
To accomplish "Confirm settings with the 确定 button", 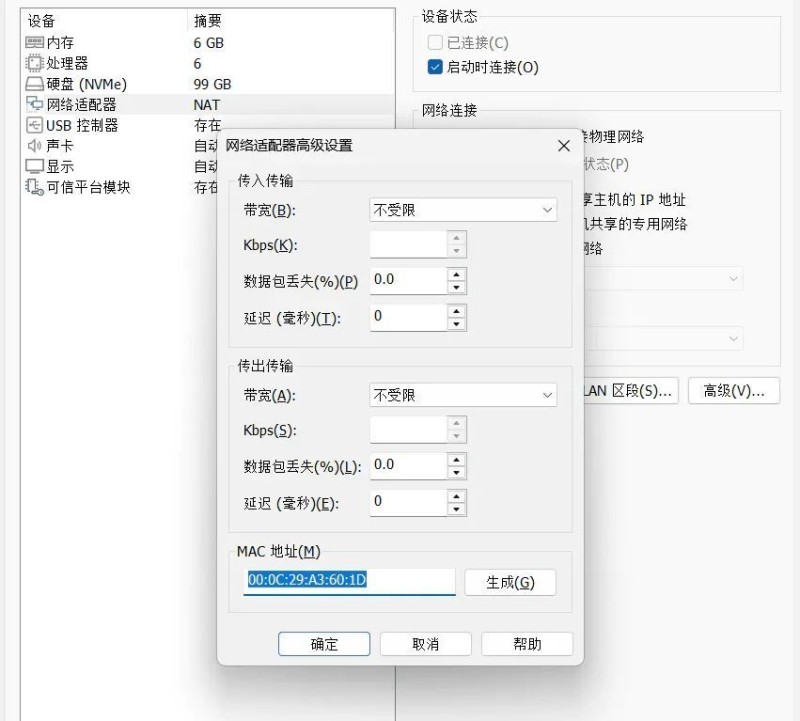I will 323,644.
